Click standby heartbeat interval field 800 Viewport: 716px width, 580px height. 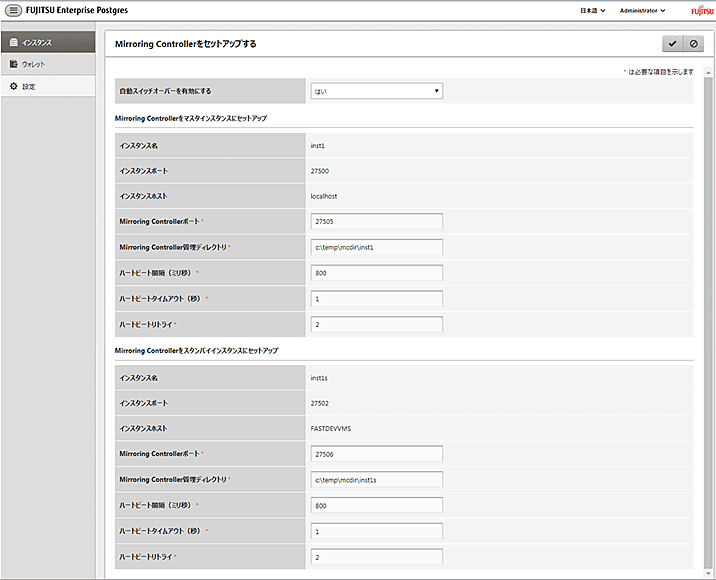[377, 506]
